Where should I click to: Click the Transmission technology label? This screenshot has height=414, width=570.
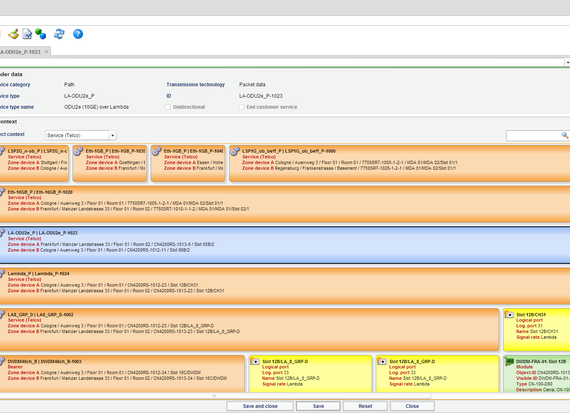point(196,84)
